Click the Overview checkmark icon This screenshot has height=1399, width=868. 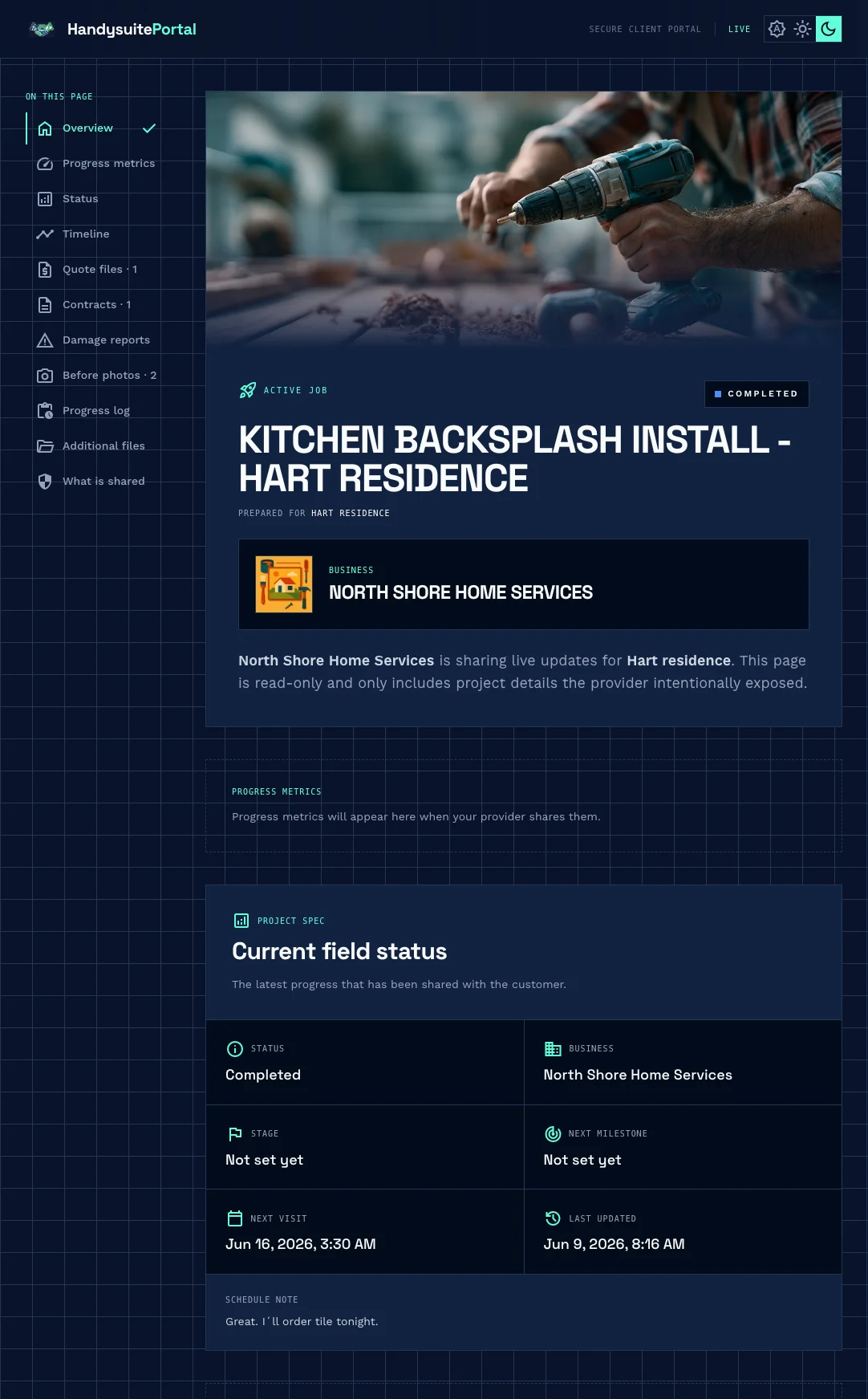149,128
